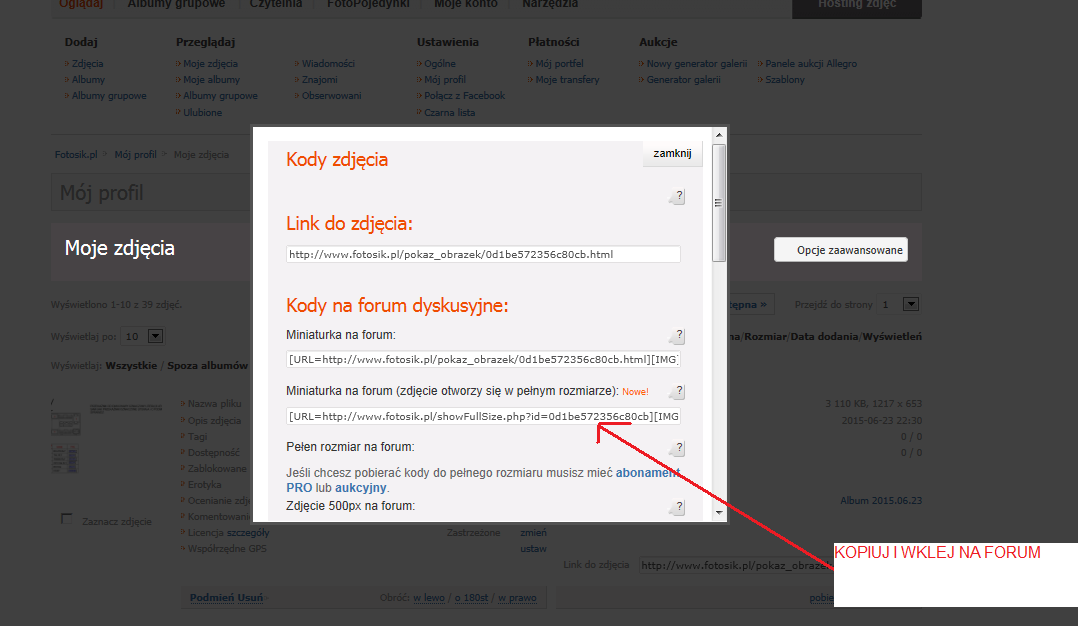Click 'zmień' next to Zastrzeżone

point(534,533)
